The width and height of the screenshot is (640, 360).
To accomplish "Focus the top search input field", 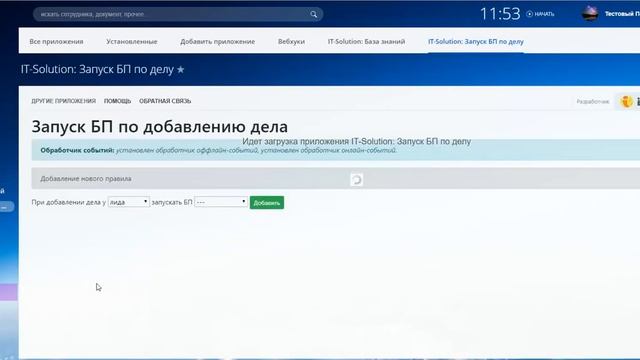I will click(178, 14).
